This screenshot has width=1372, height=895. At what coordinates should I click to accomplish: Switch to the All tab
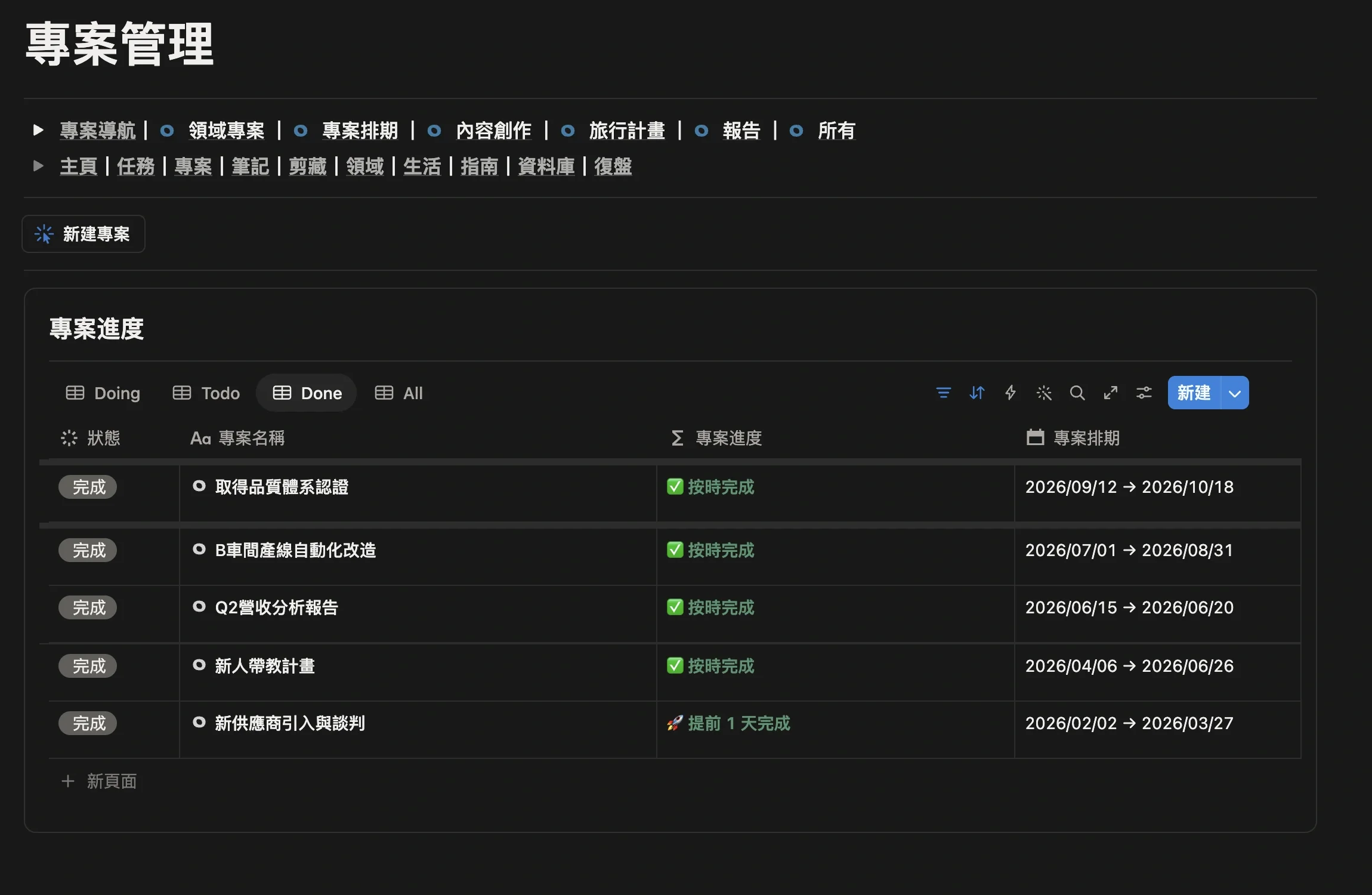click(x=398, y=393)
